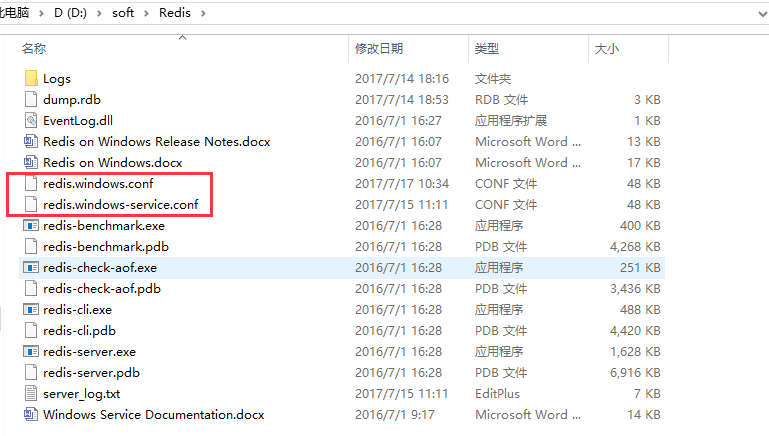Select the file name redis-cli.exe
769x436 pixels.
(77, 309)
